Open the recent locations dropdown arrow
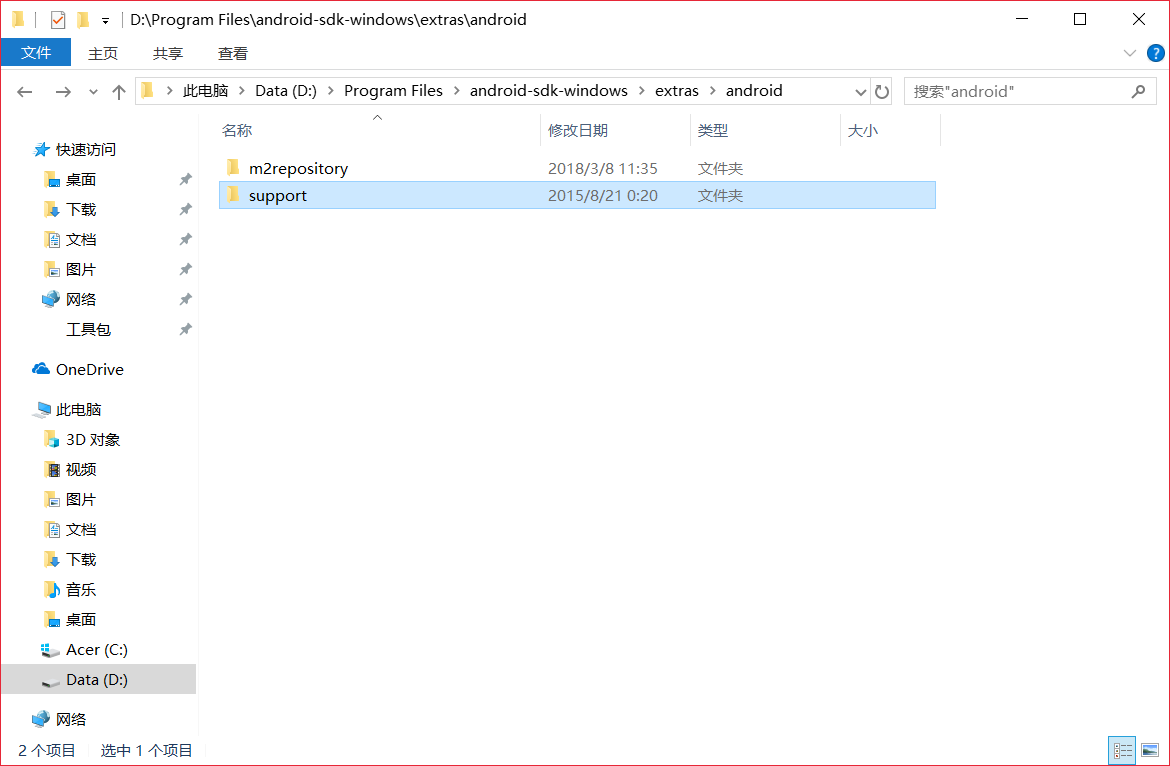Screen dimensions: 1170x766 pos(93,92)
